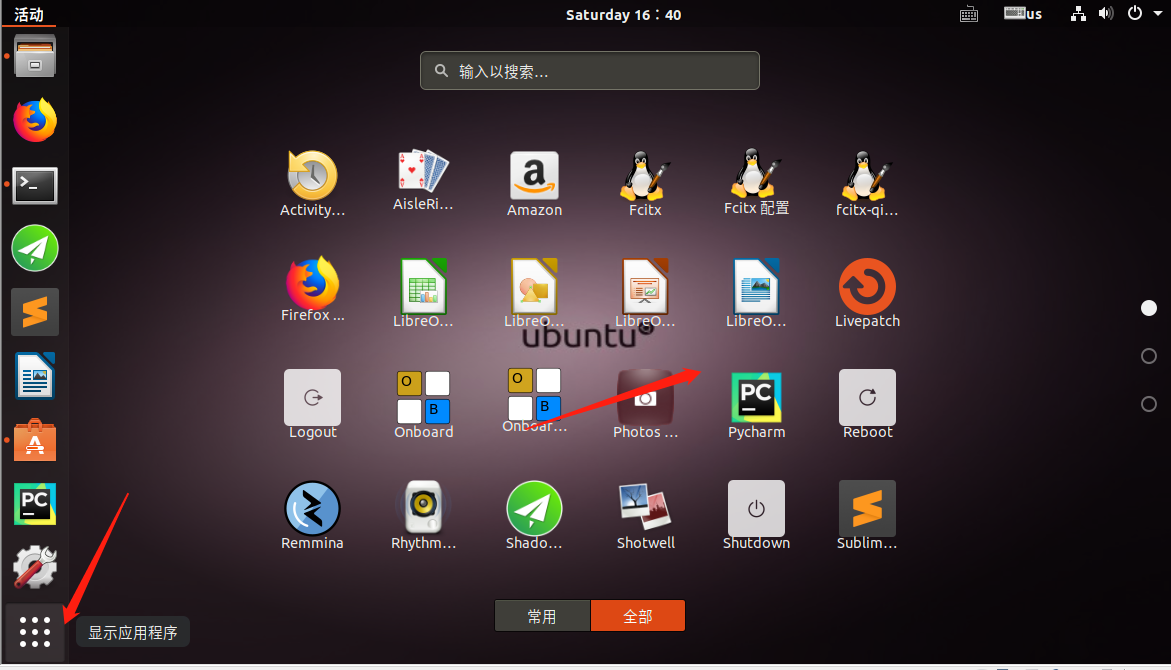Go to first page indicator dot
The image size is (1171, 670).
tap(1149, 308)
